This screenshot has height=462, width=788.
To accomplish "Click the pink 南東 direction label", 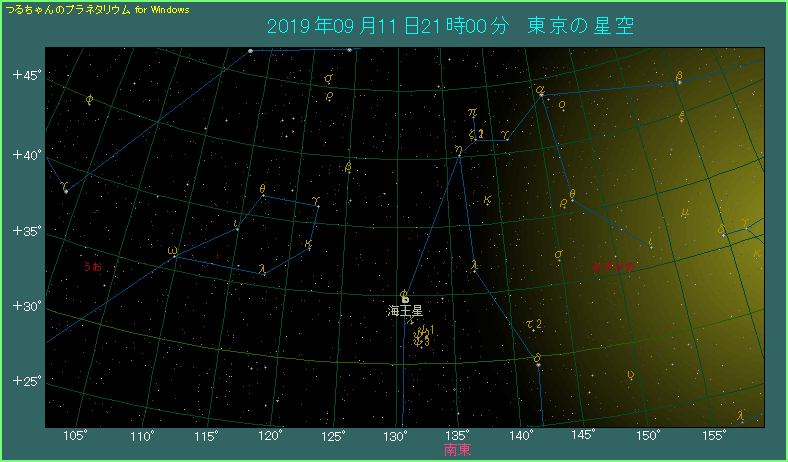I will pos(457,451).
